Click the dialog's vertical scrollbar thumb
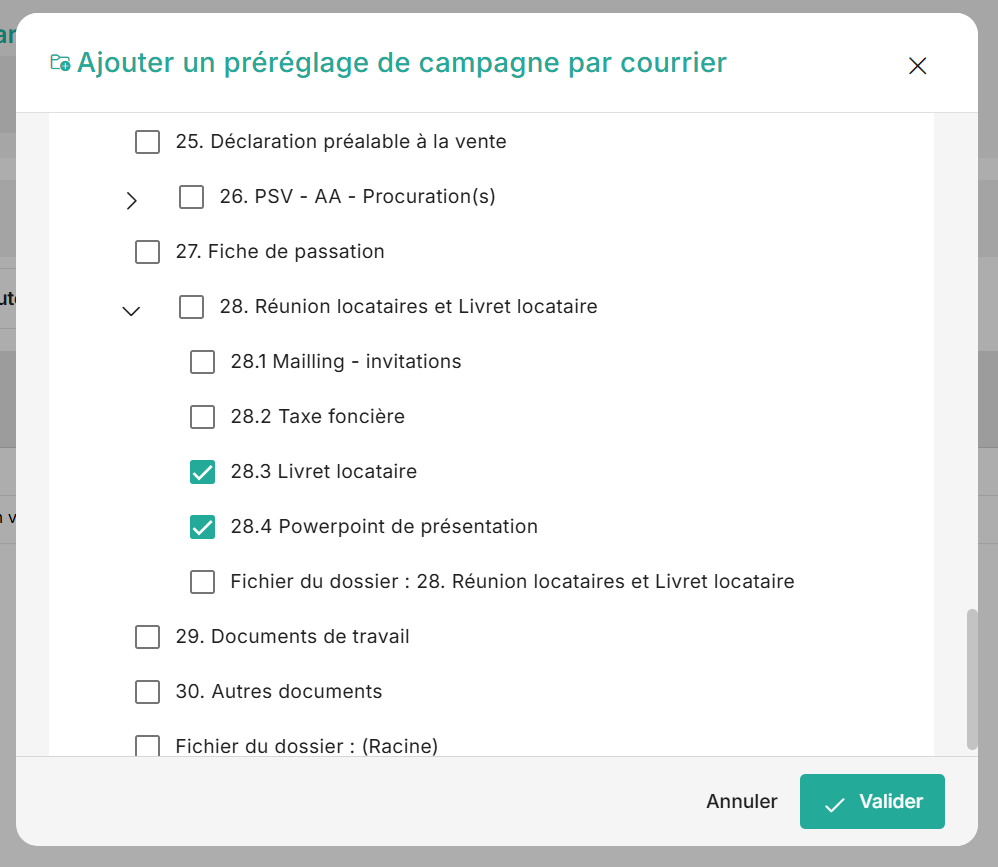 point(972,678)
